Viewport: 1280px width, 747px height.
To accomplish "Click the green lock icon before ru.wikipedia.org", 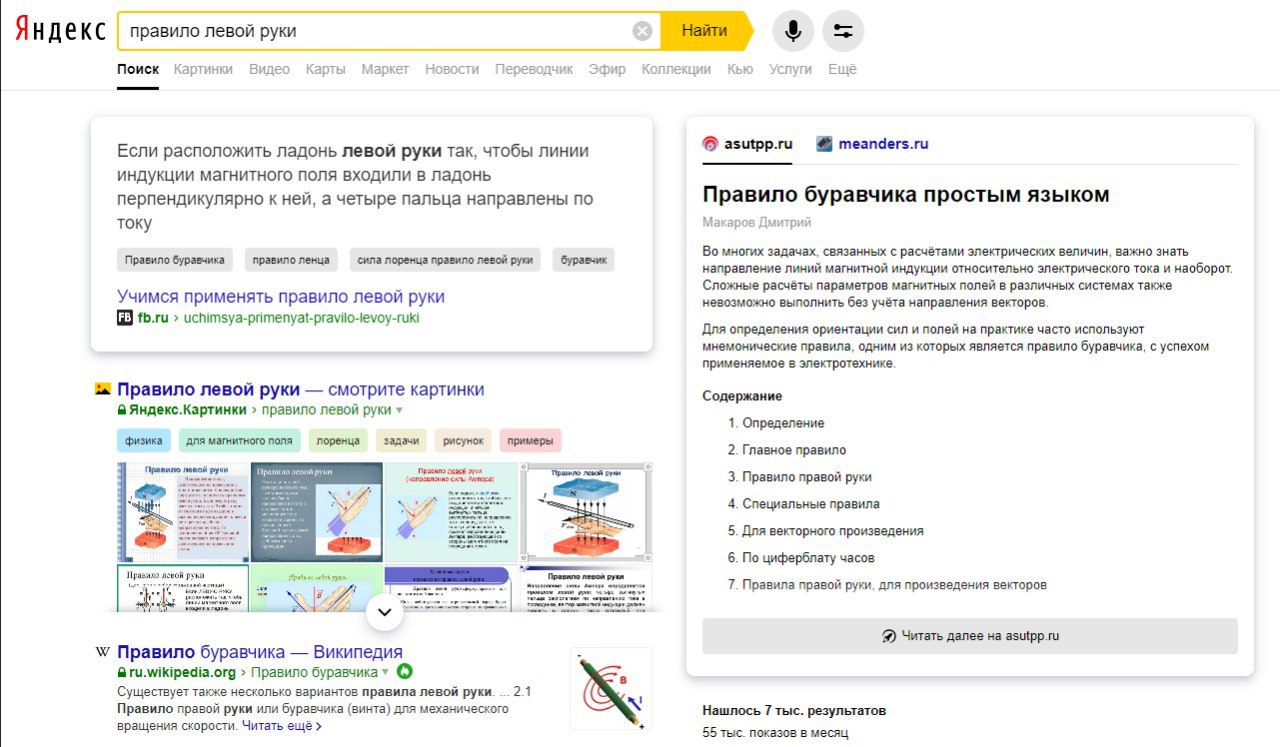I will coord(122,673).
